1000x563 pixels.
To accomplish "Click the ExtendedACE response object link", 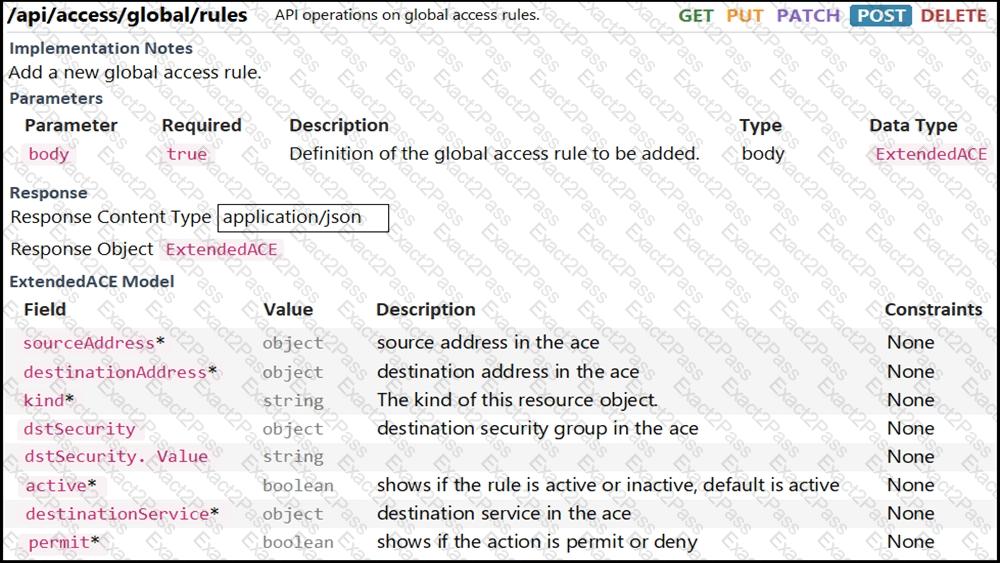I will pos(221,249).
